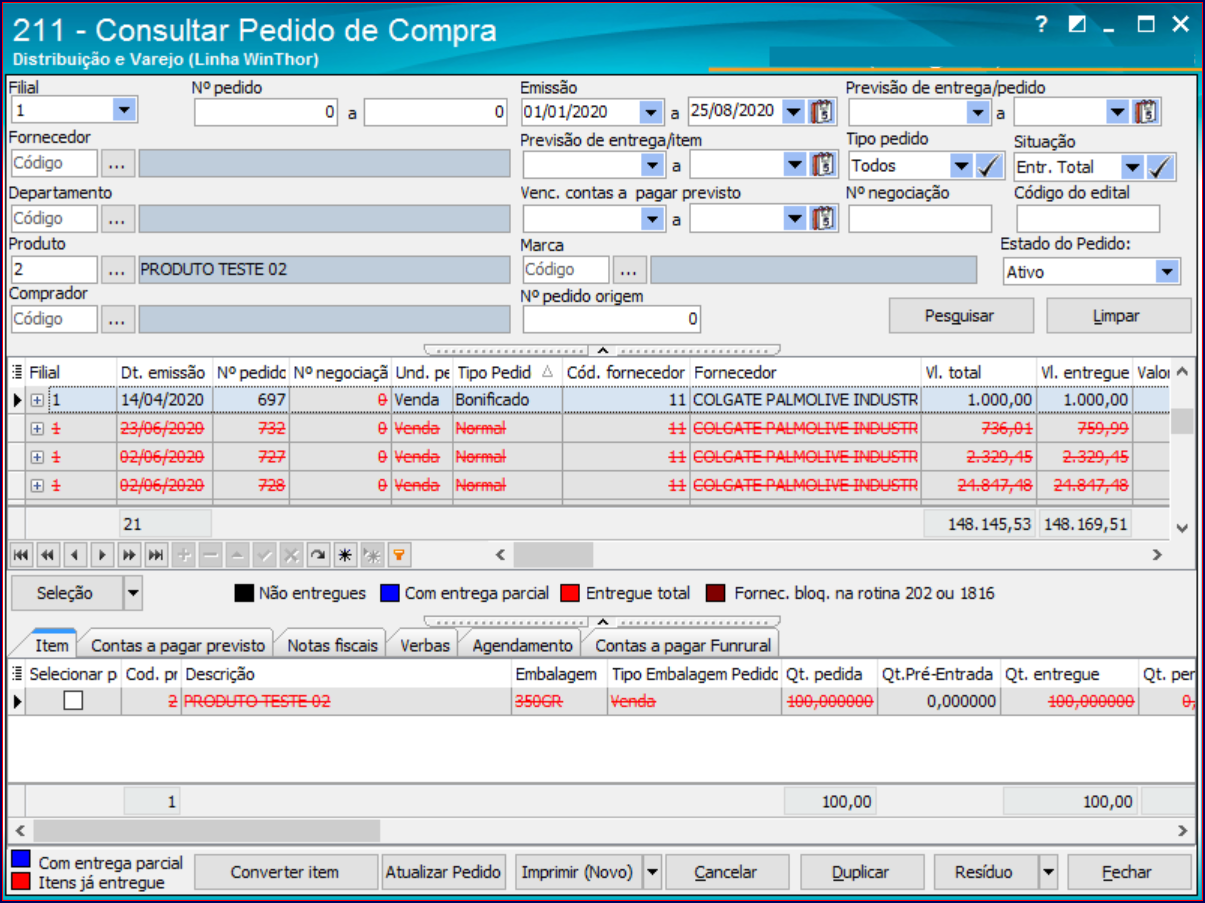The height and width of the screenshot is (903, 1205).
Task: Expand order 697 row
Action: coord(37,400)
